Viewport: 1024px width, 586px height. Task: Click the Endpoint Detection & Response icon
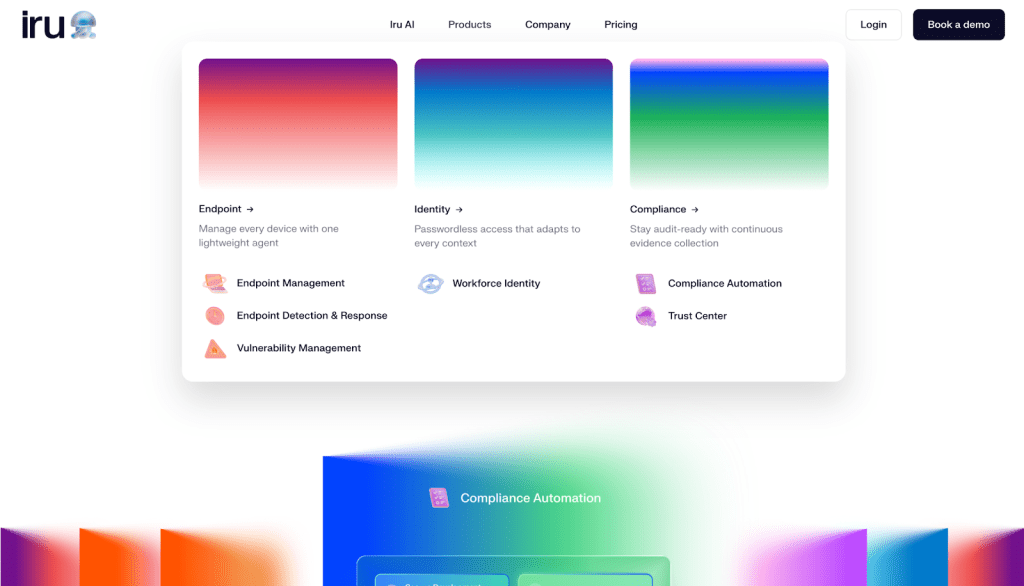(x=215, y=316)
